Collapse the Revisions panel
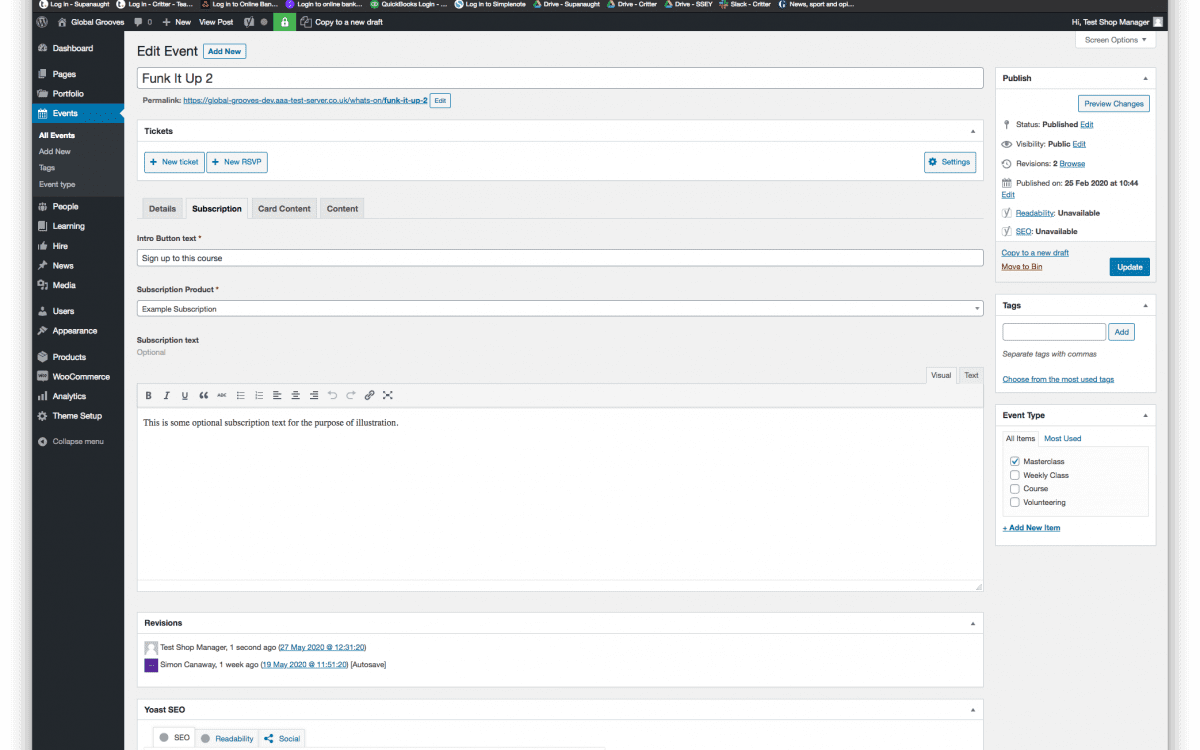The height and width of the screenshot is (750, 1200). click(x=973, y=623)
